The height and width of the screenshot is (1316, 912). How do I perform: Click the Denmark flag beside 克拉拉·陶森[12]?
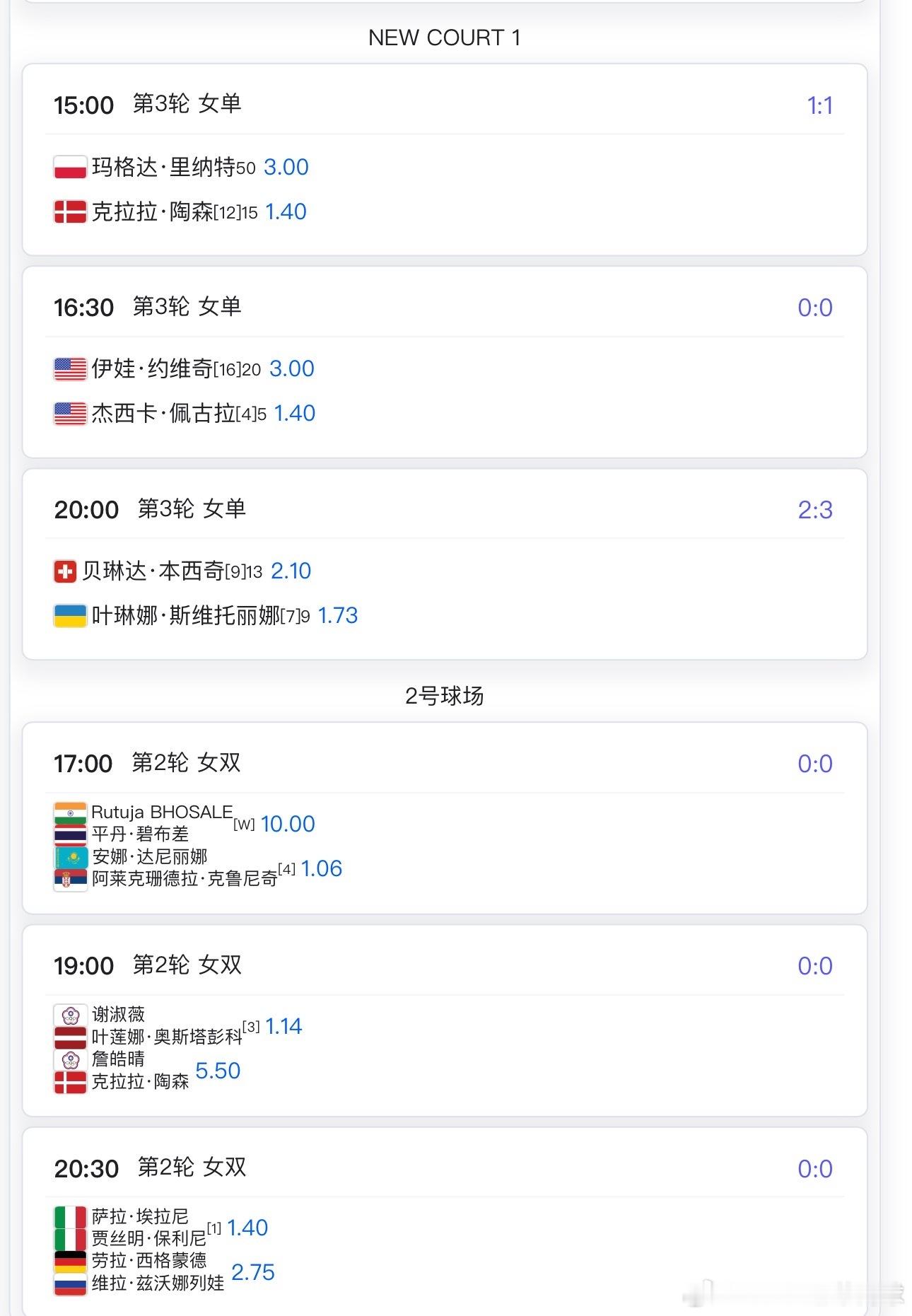pos(70,212)
